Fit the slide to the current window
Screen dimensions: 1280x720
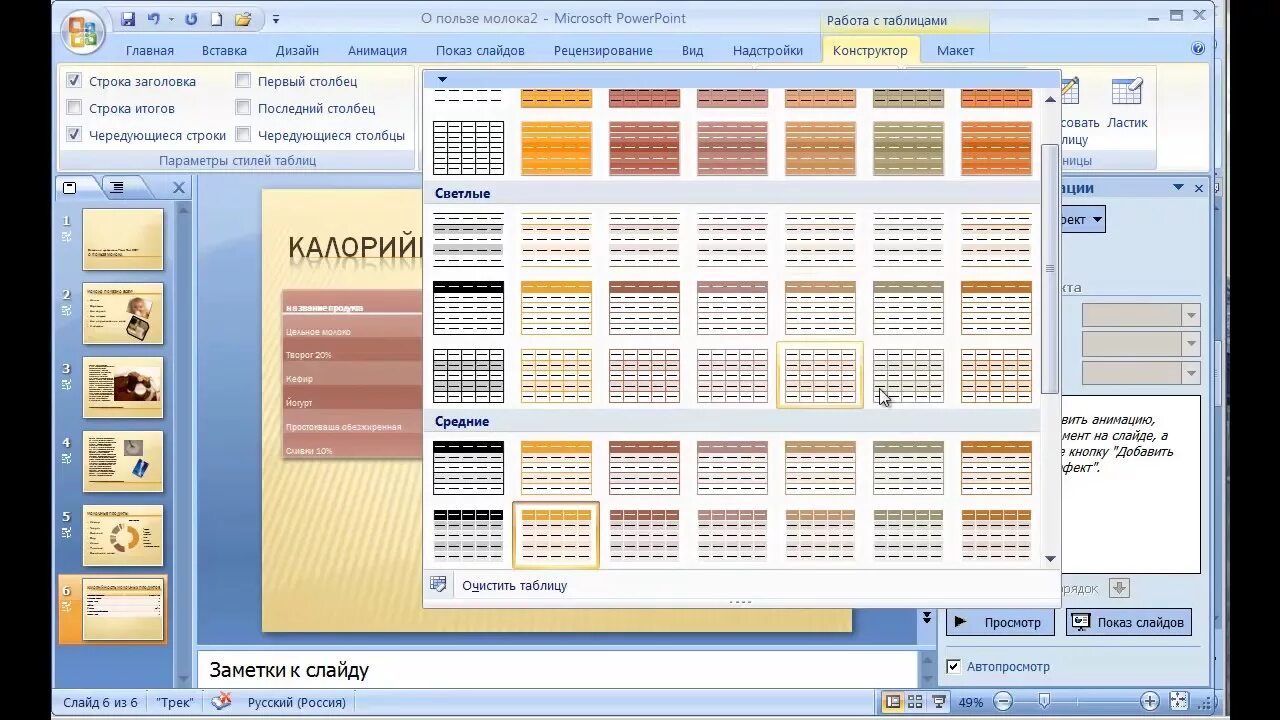(1179, 702)
